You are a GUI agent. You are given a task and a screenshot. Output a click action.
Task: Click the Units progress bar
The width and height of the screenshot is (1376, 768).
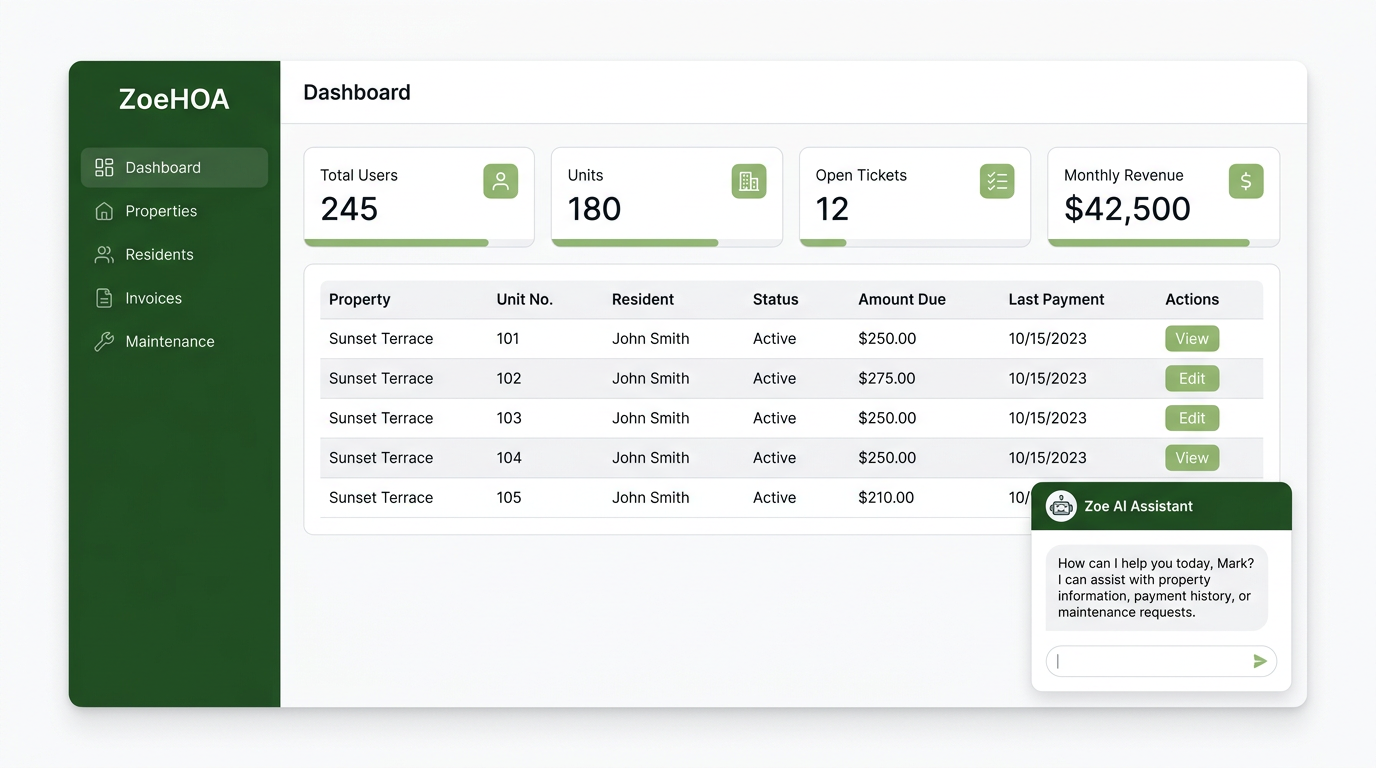point(667,243)
